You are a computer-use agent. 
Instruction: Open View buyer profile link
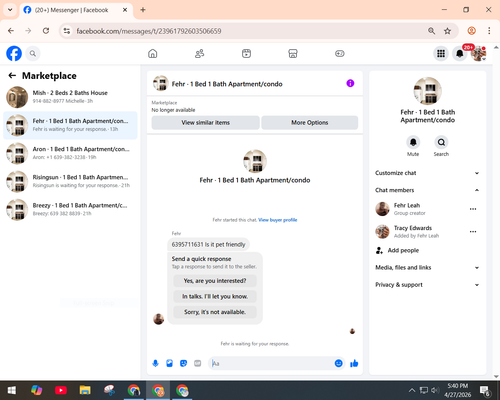point(278,220)
